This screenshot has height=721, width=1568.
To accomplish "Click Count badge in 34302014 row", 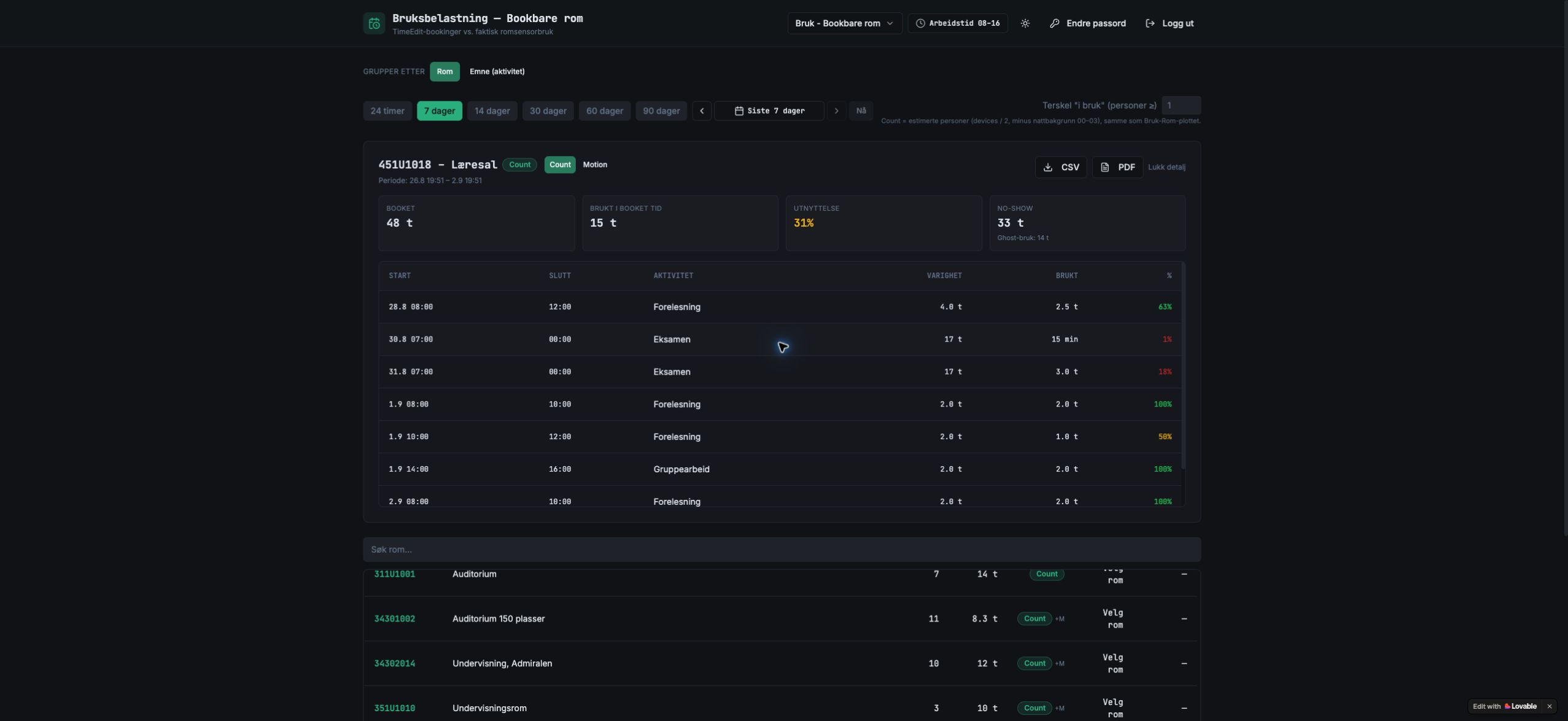I will coord(1034,664).
